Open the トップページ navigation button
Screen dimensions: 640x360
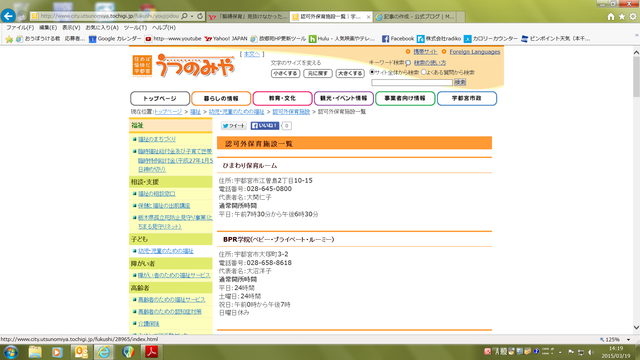point(160,98)
